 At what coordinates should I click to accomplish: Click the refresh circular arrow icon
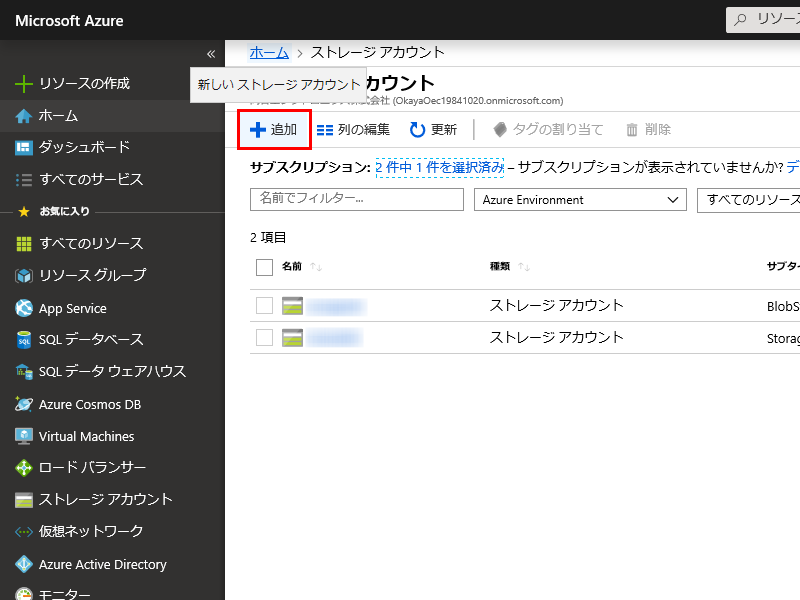[x=417, y=130]
